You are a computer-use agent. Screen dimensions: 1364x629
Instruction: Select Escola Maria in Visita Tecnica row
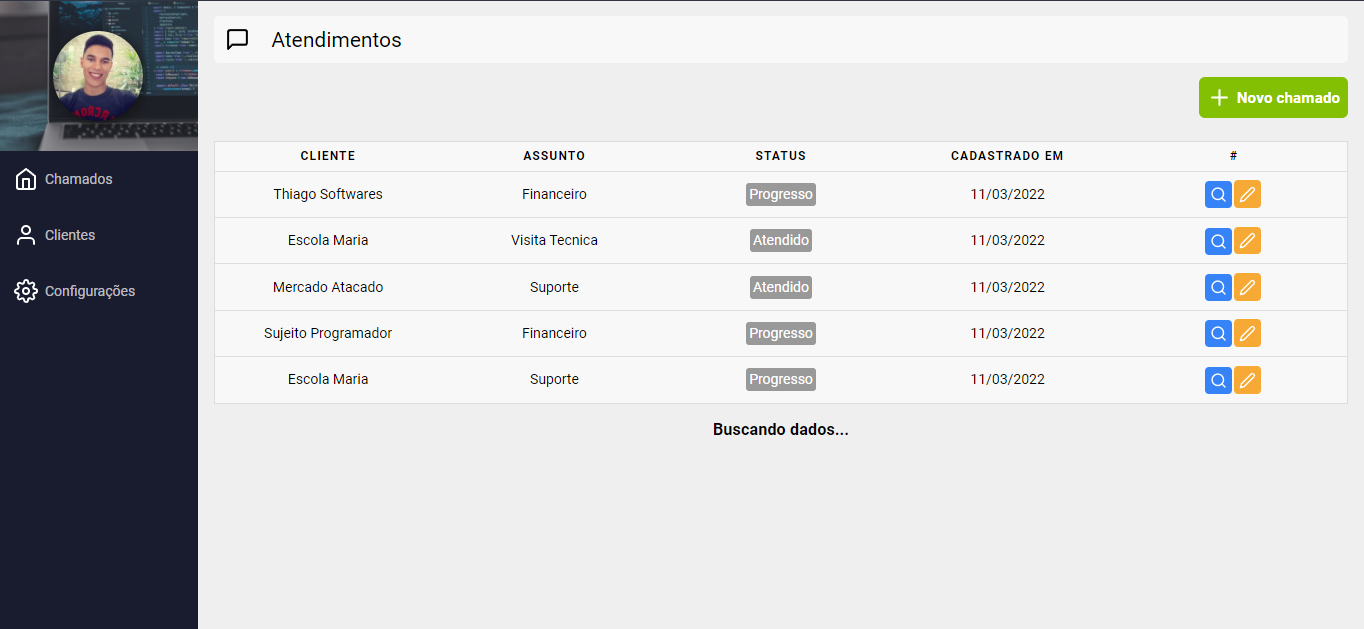tap(328, 240)
